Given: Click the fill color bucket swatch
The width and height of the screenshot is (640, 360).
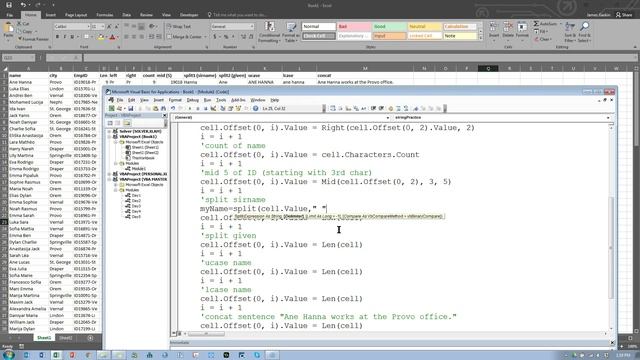Looking at the screenshot, I should (101, 37).
